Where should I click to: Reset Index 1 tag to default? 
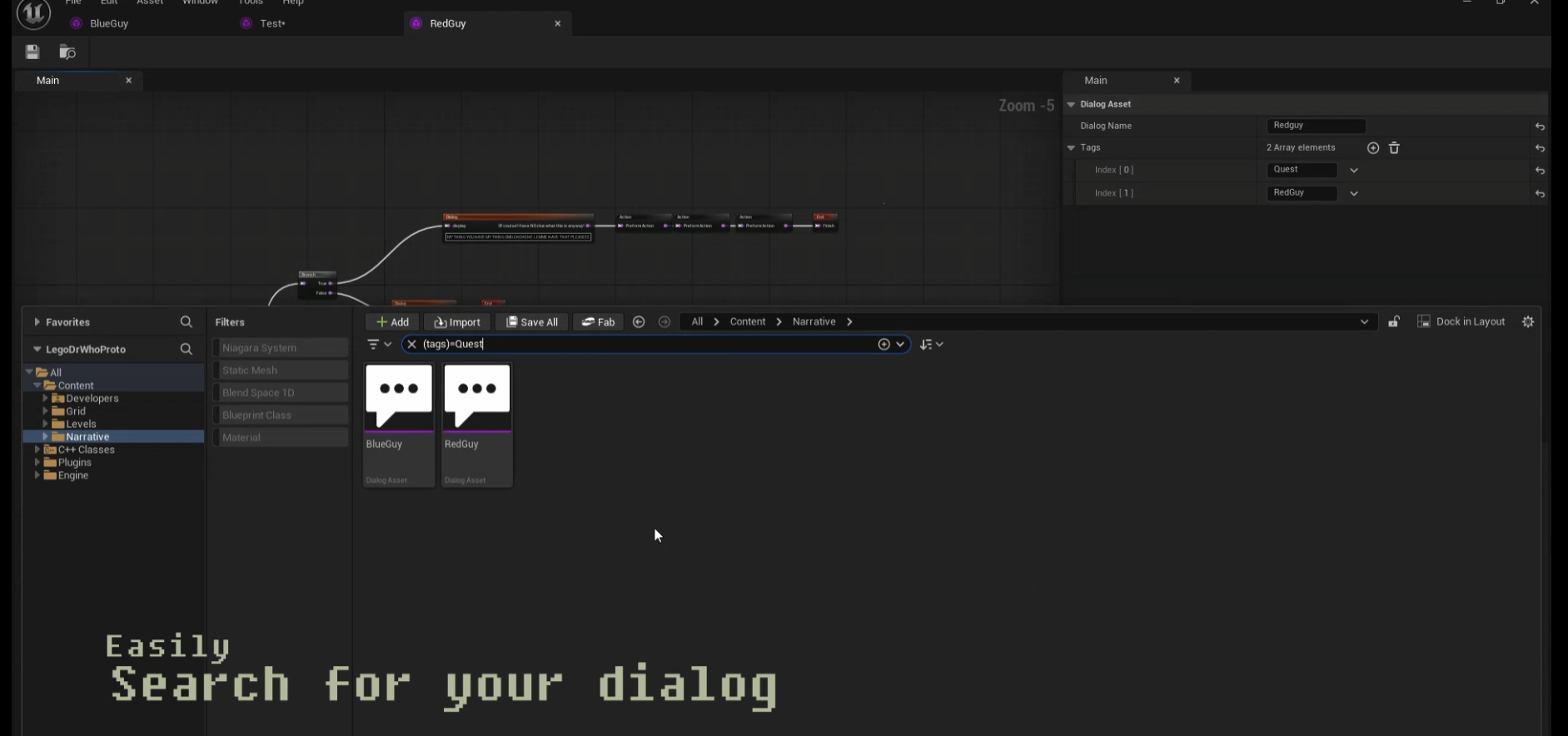pyautogui.click(x=1540, y=193)
